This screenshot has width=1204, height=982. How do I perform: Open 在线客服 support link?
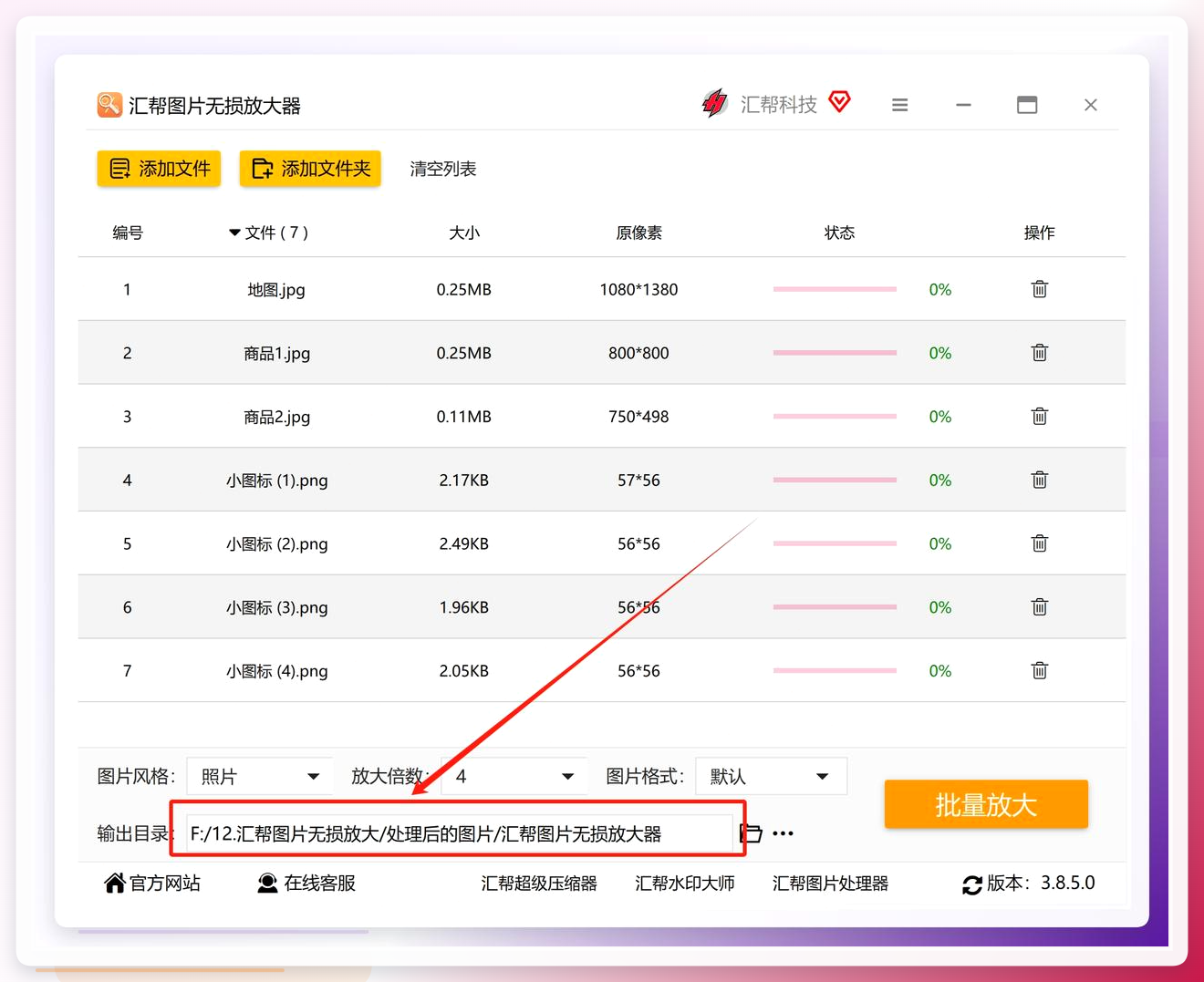click(x=306, y=883)
